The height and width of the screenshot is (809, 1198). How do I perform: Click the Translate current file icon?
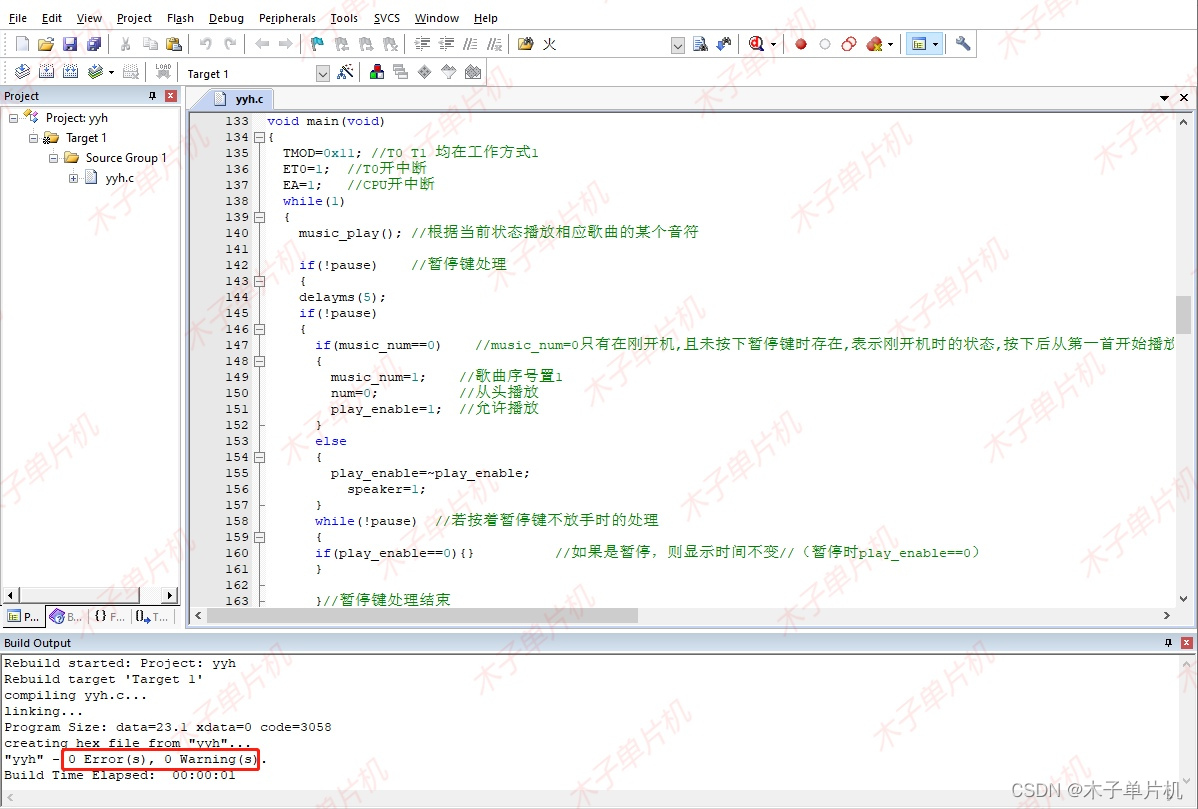pos(23,72)
